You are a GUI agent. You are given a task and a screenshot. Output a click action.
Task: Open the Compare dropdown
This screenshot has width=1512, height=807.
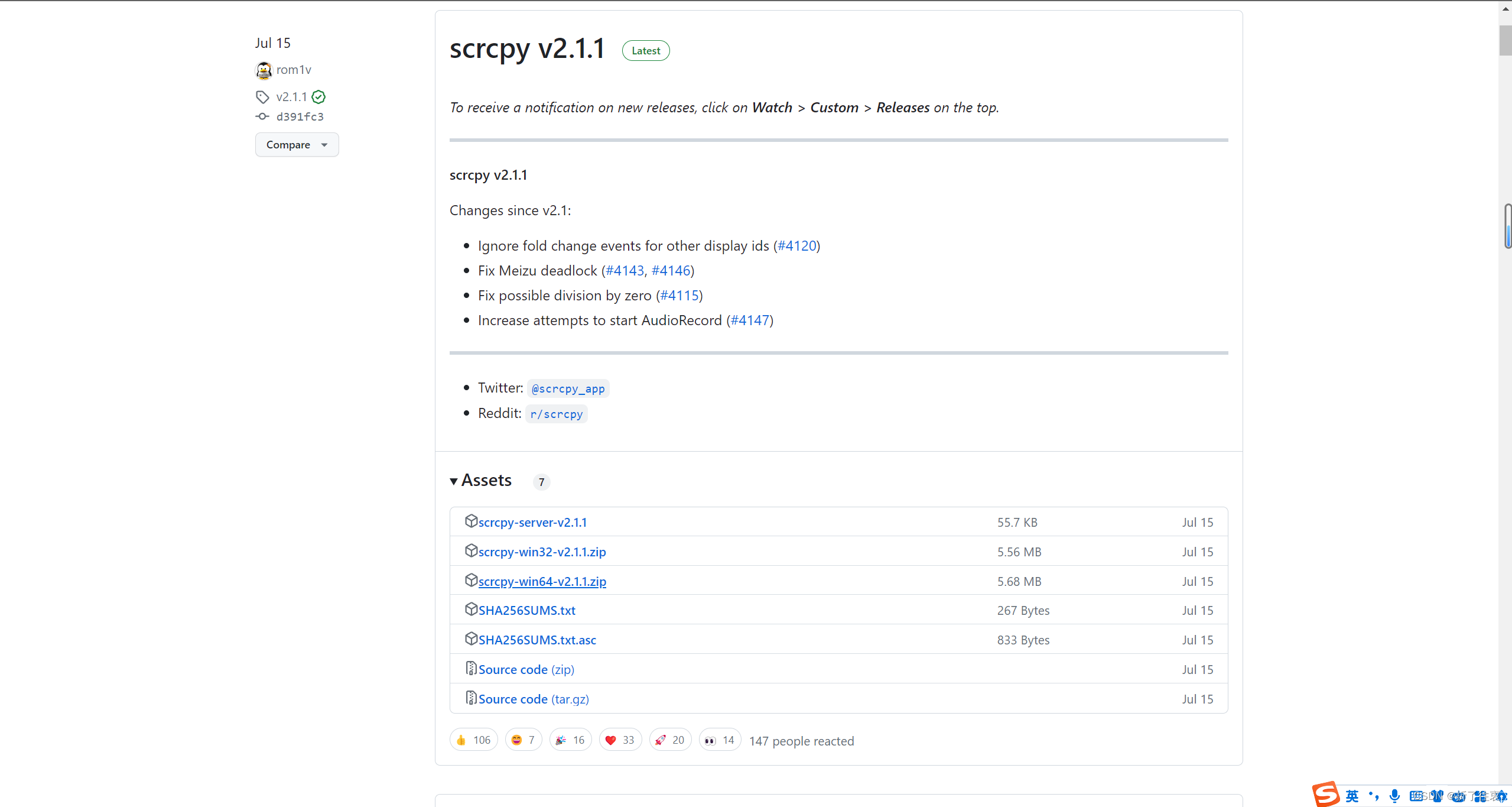point(297,145)
